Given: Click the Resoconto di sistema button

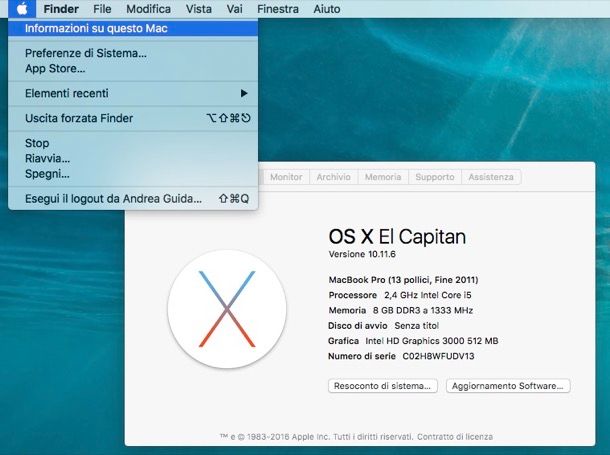Looking at the screenshot, I should 383,386.
